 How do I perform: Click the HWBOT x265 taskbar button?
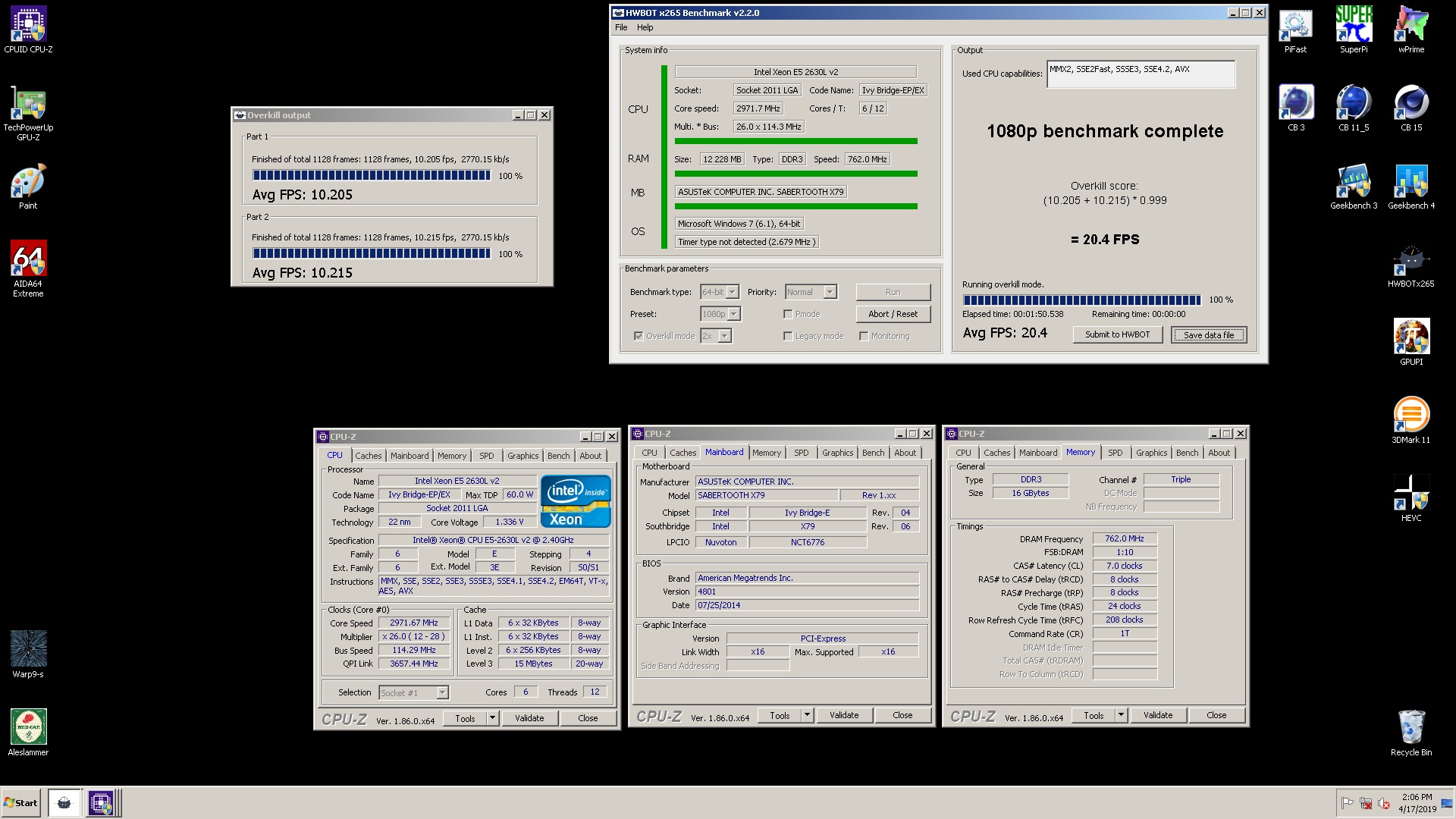click(64, 803)
